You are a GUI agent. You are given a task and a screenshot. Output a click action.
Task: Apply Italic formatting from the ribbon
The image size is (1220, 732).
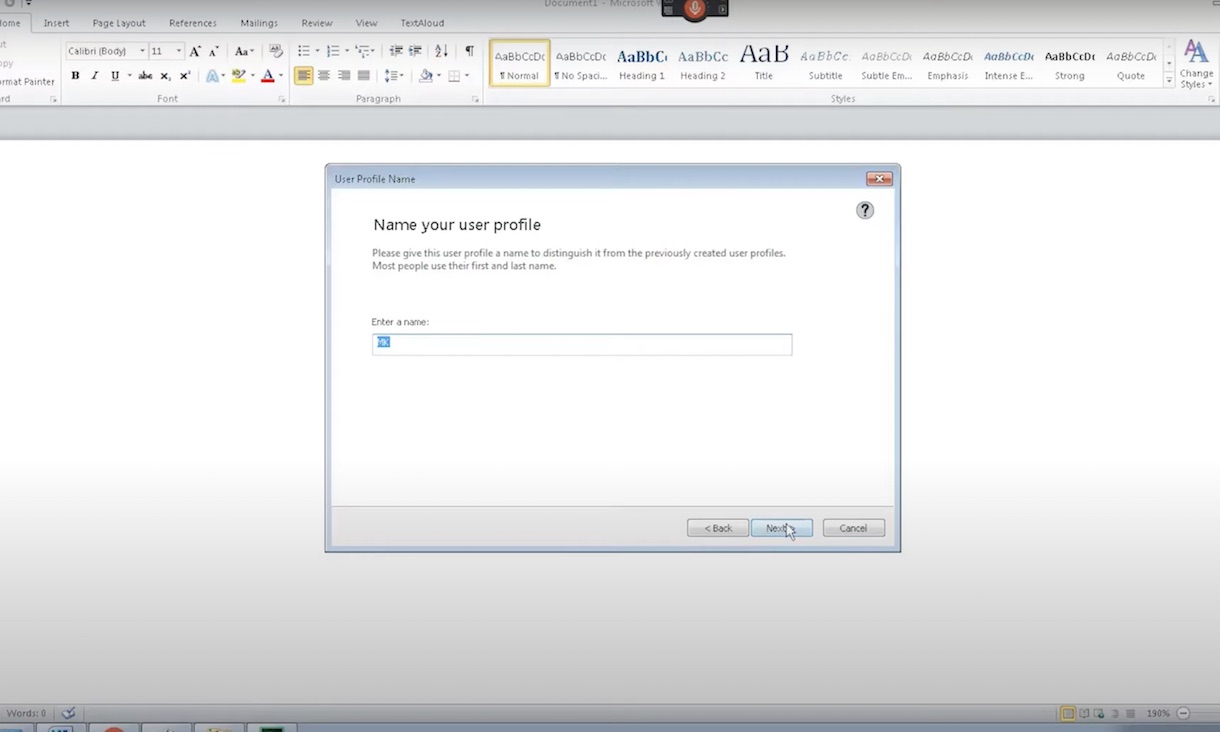pos(95,76)
